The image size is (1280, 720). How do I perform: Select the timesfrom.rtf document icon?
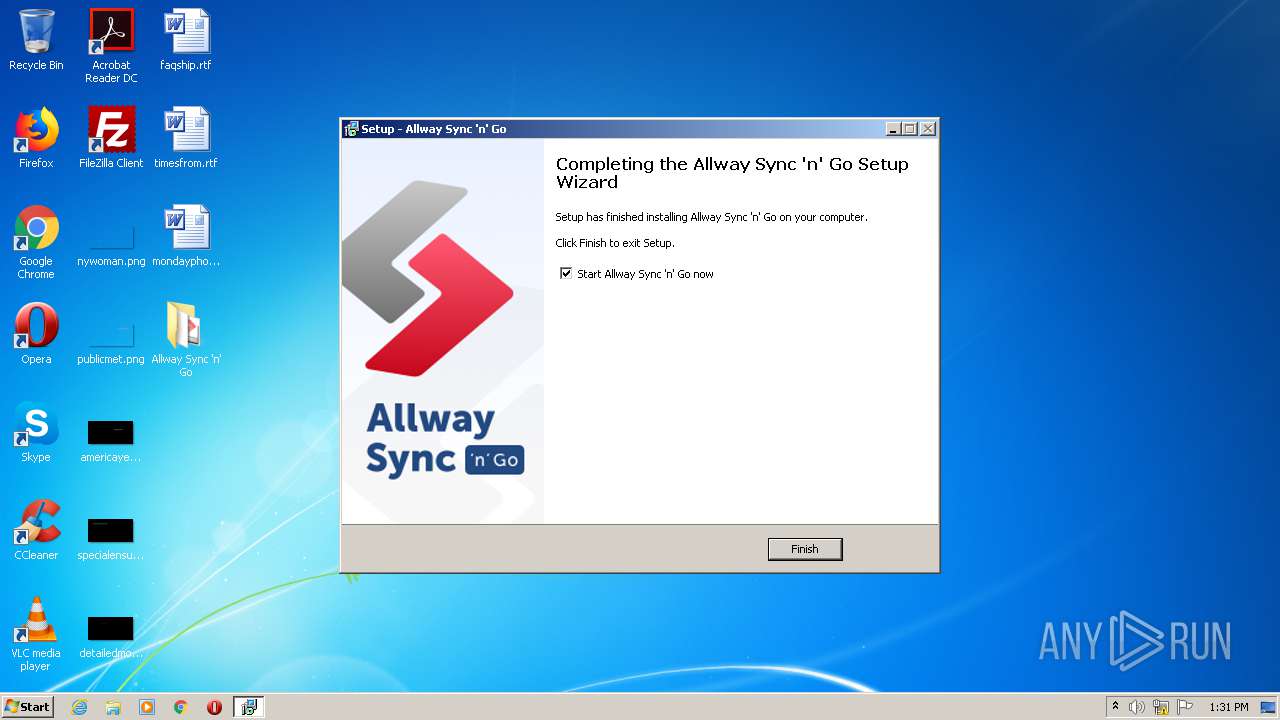(186, 138)
